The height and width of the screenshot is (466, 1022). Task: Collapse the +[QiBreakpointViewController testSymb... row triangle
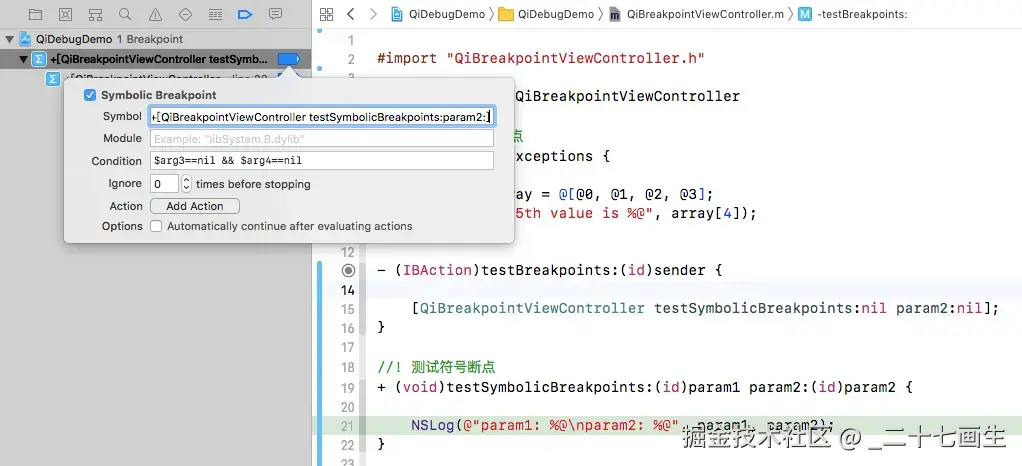pyautogui.click(x=23, y=59)
